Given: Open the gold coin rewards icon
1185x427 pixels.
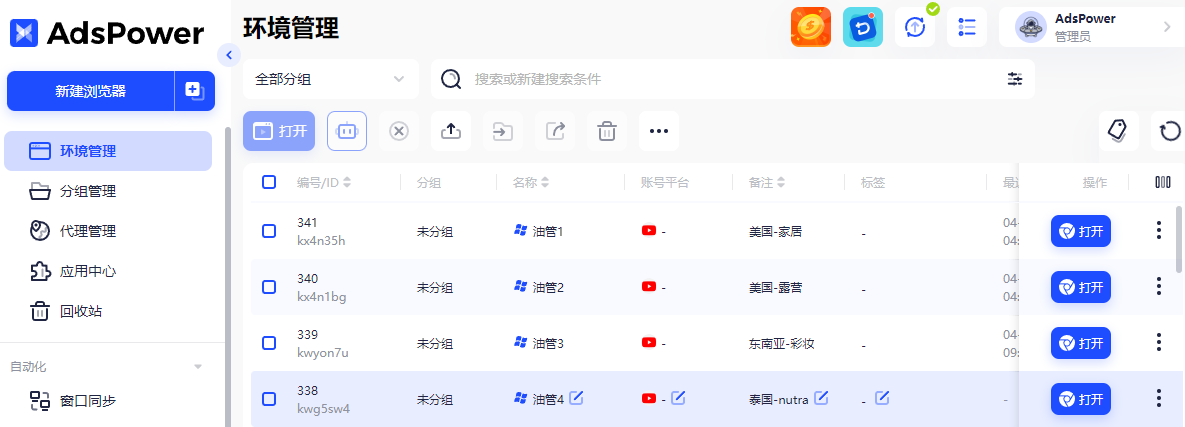Looking at the screenshot, I should coord(811,28).
